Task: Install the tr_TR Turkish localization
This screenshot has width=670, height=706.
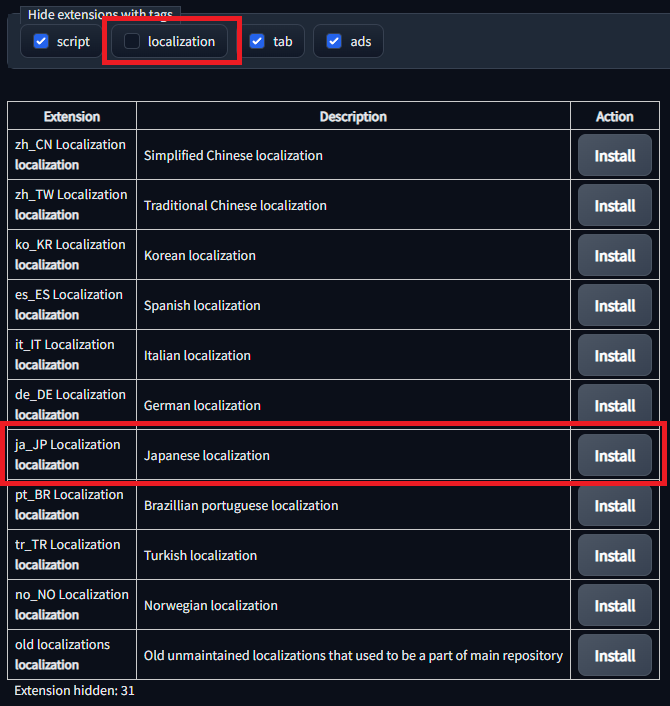Action: pos(615,556)
